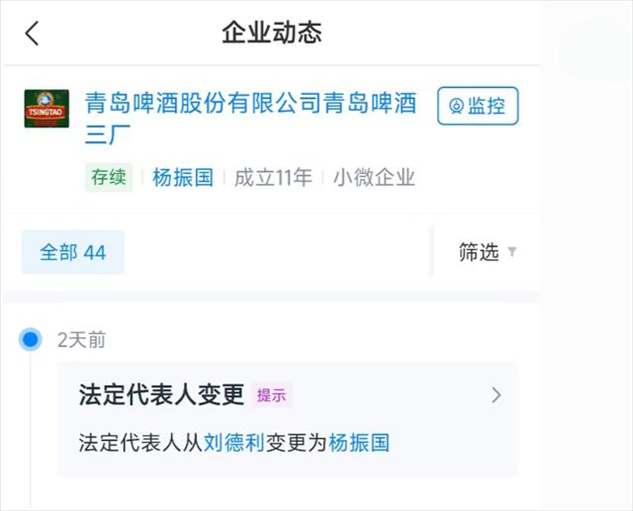Tap the Tsingtao company logo
Viewport: 633px width, 511px height.
tap(45, 108)
